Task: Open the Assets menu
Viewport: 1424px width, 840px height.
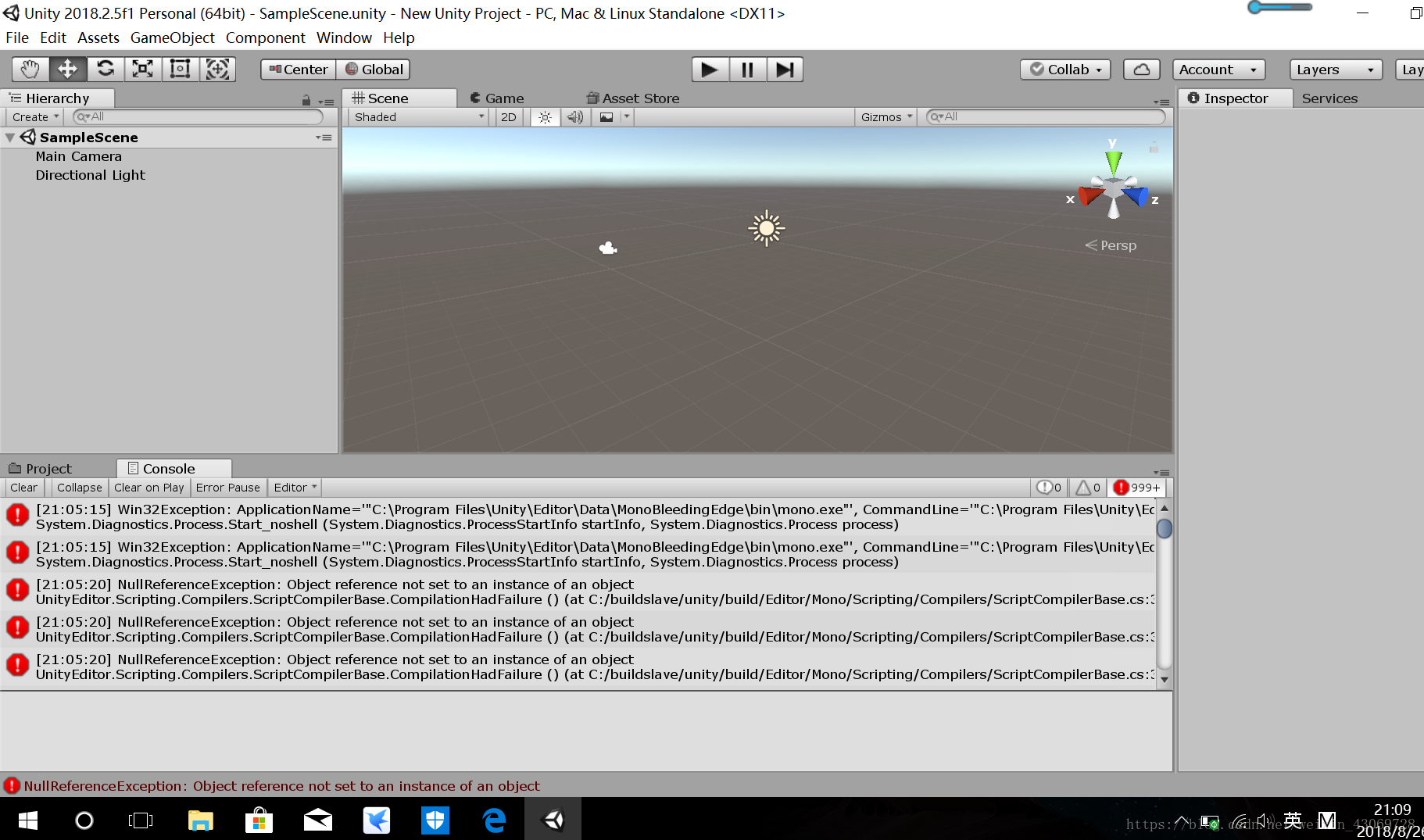Action: pyautogui.click(x=98, y=38)
